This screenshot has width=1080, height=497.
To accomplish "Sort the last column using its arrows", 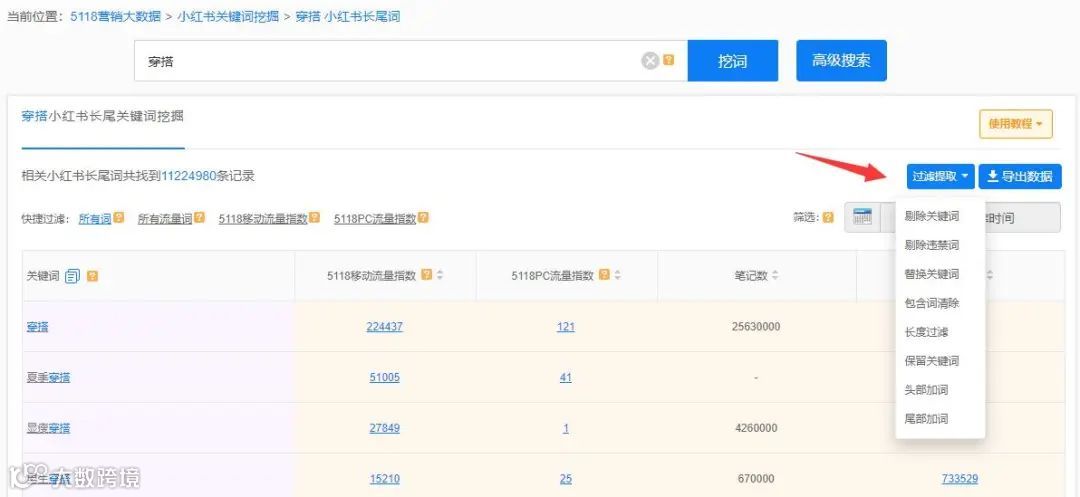I will (990, 275).
